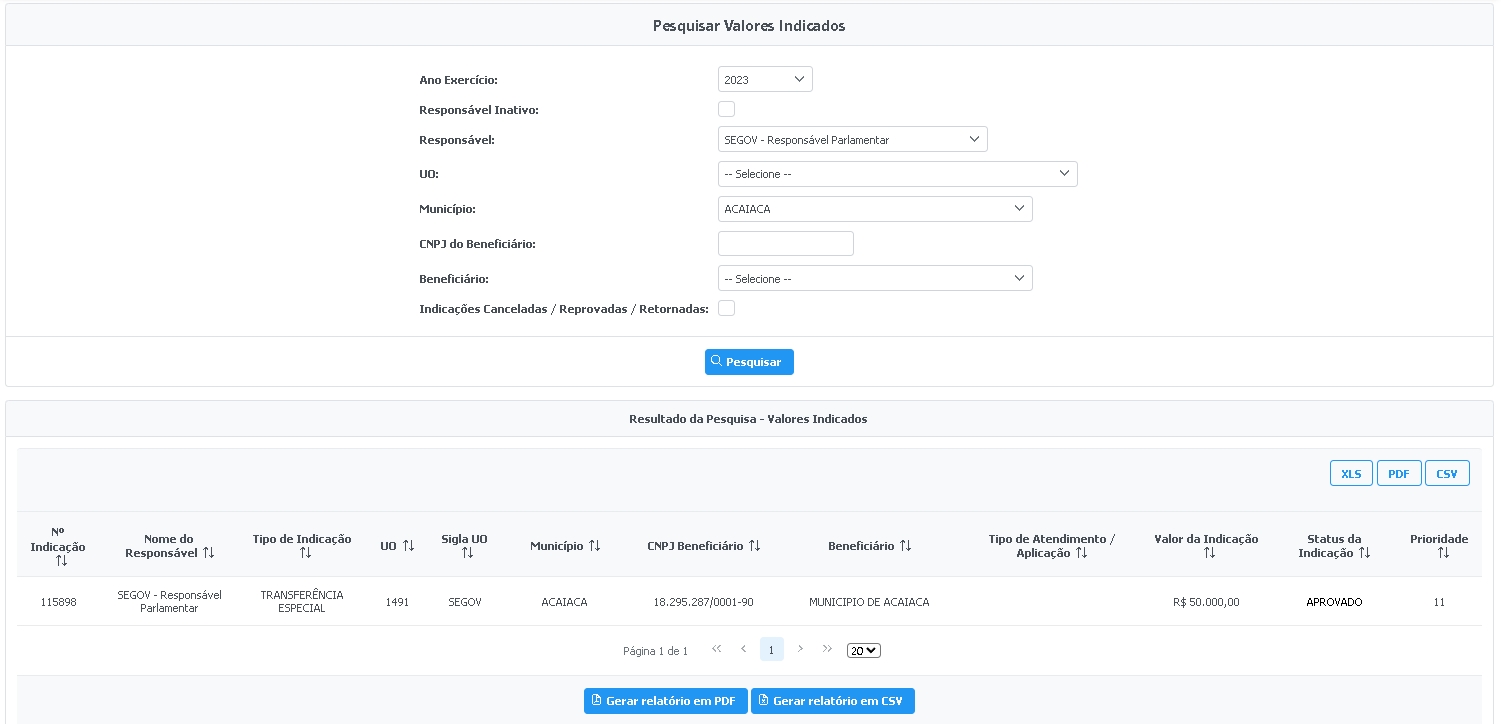1501x724 pixels.
Task: Click into CNPJ do Beneficiário field
Action: click(x=786, y=244)
